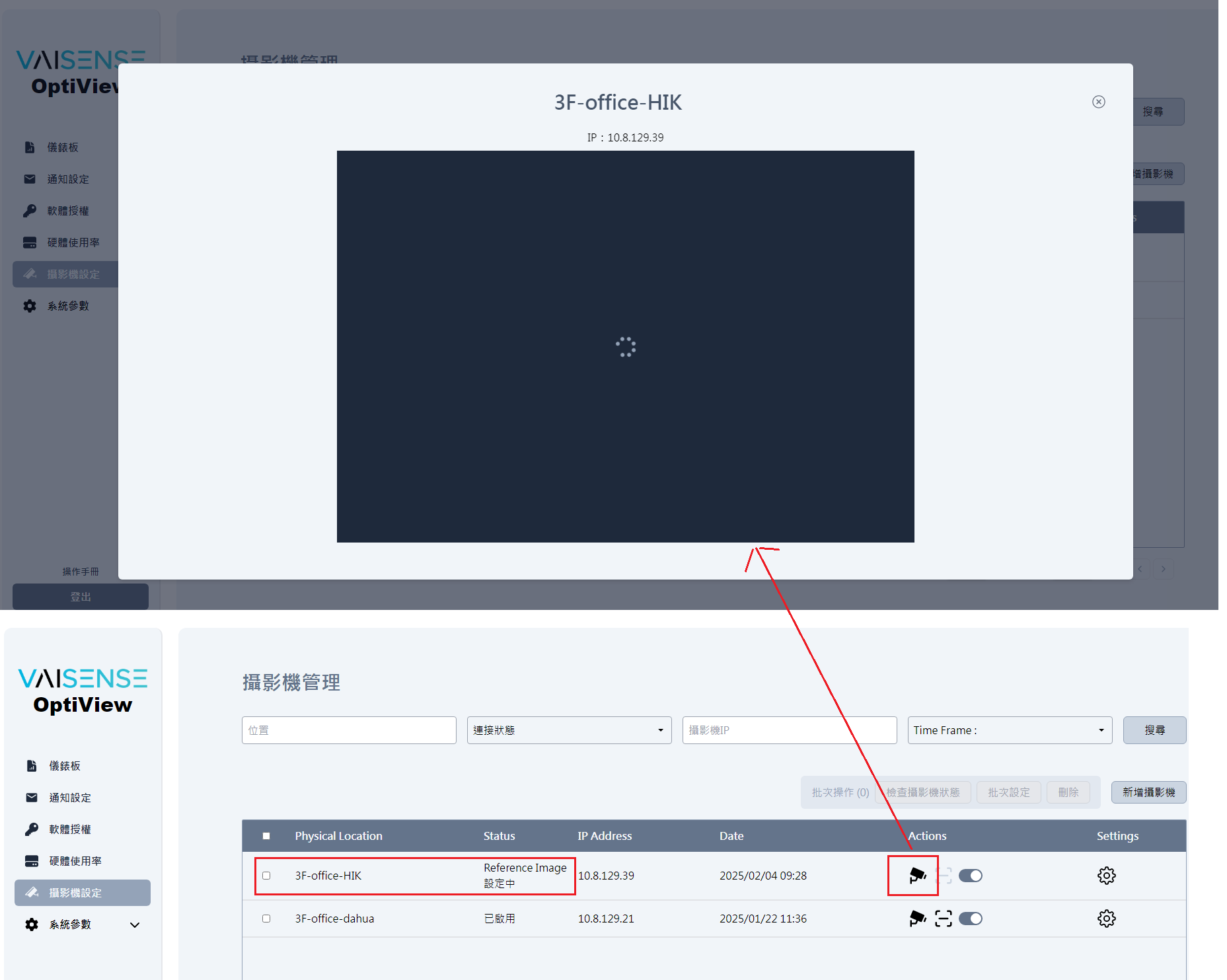Click the scan frame icon for 3F-office-dahua

pyautogui.click(x=944, y=919)
